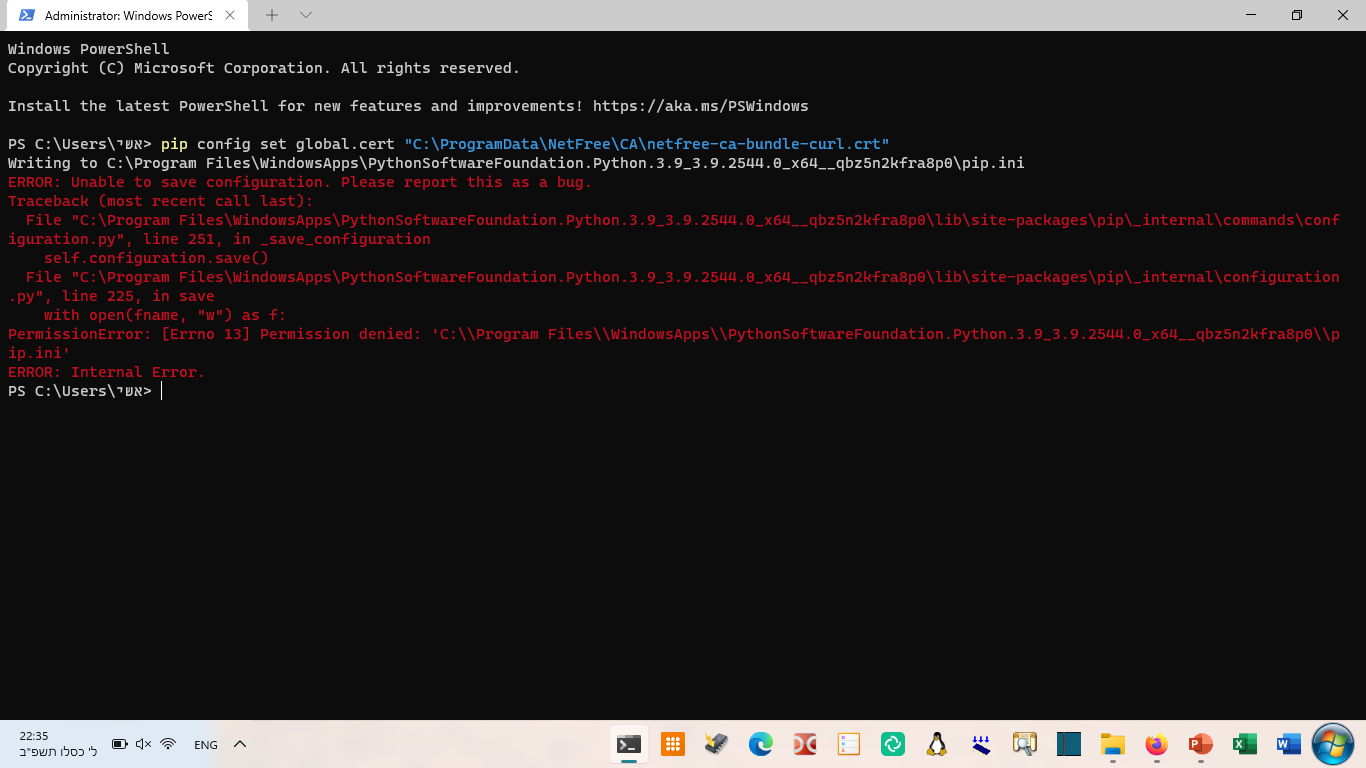The image size is (1366, 768).
Task: Close the Windows PowerShell tab
Action: 231,16
